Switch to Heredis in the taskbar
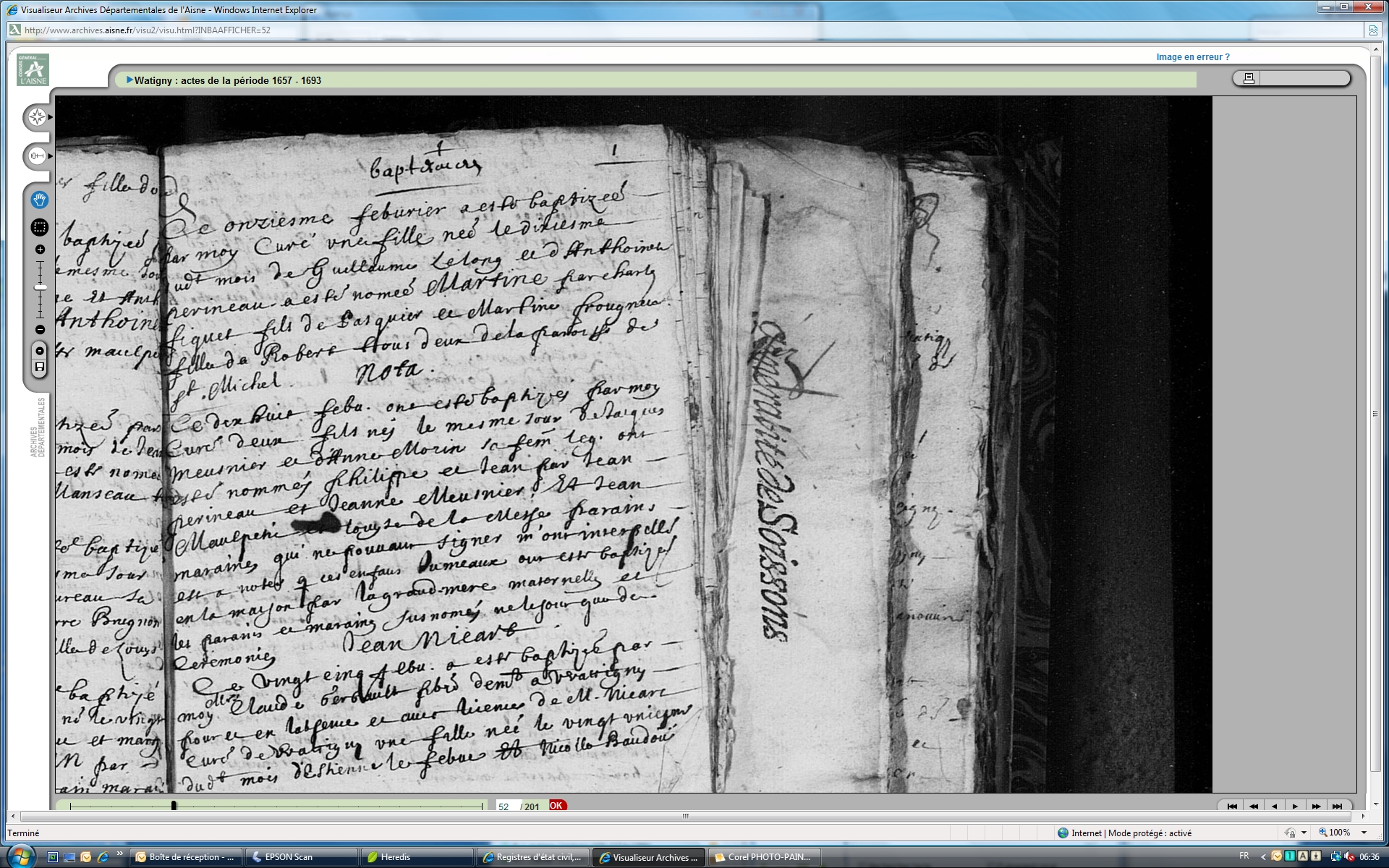This screenshot has height=868, width=1389. pyautogui.click(x=396, y=857)
